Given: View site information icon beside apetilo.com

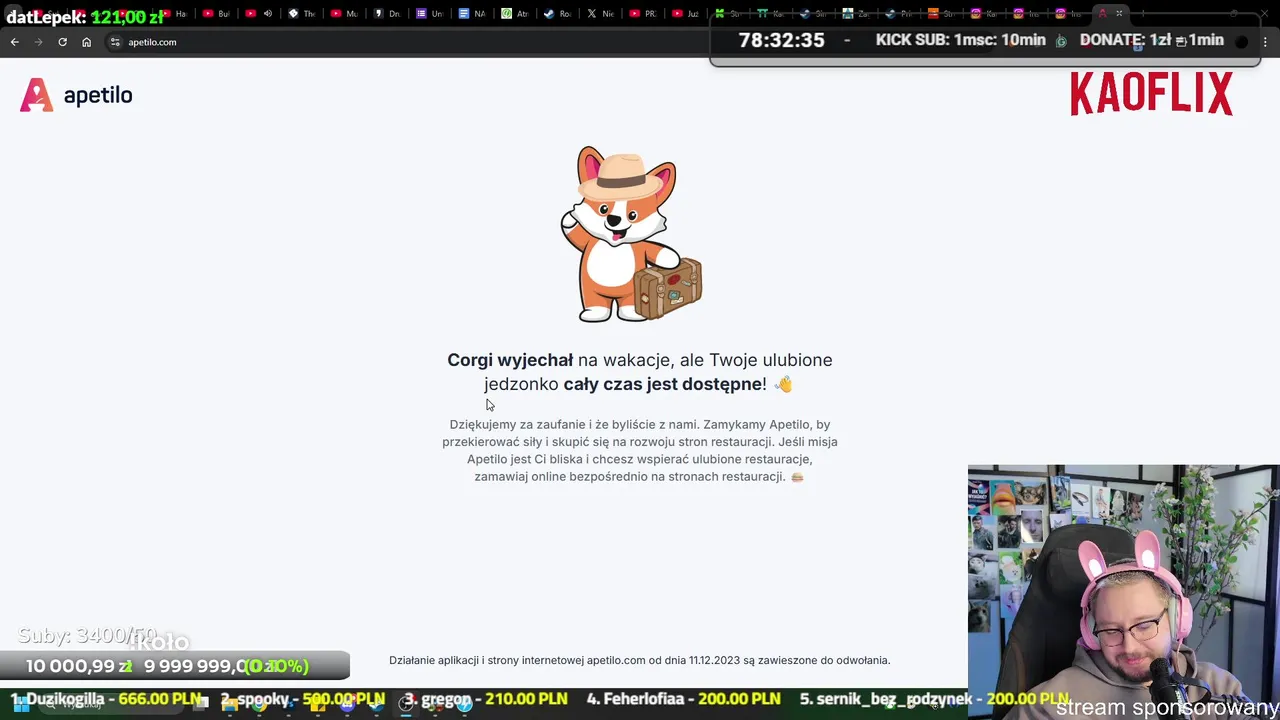Looking at the screenshot, I should click(x=115, y=42).
